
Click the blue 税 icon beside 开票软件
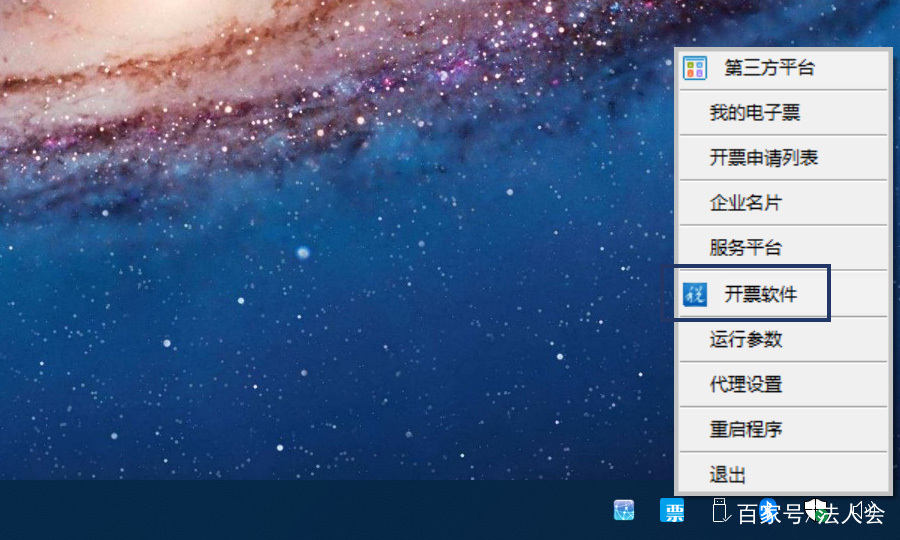(x=695, y=294)
